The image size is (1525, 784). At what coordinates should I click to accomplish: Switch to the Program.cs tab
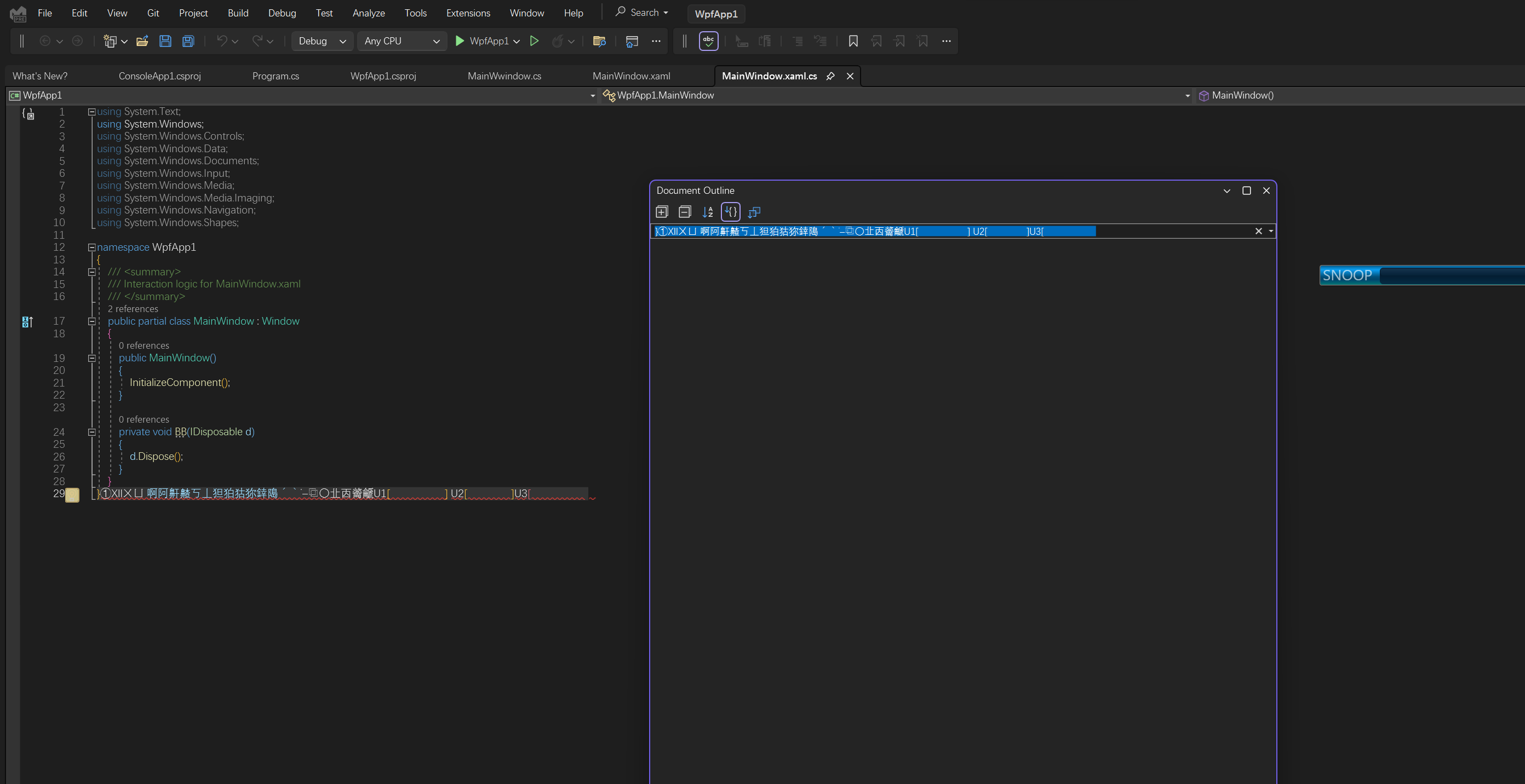pyautogui.click(x=276, y=76)
